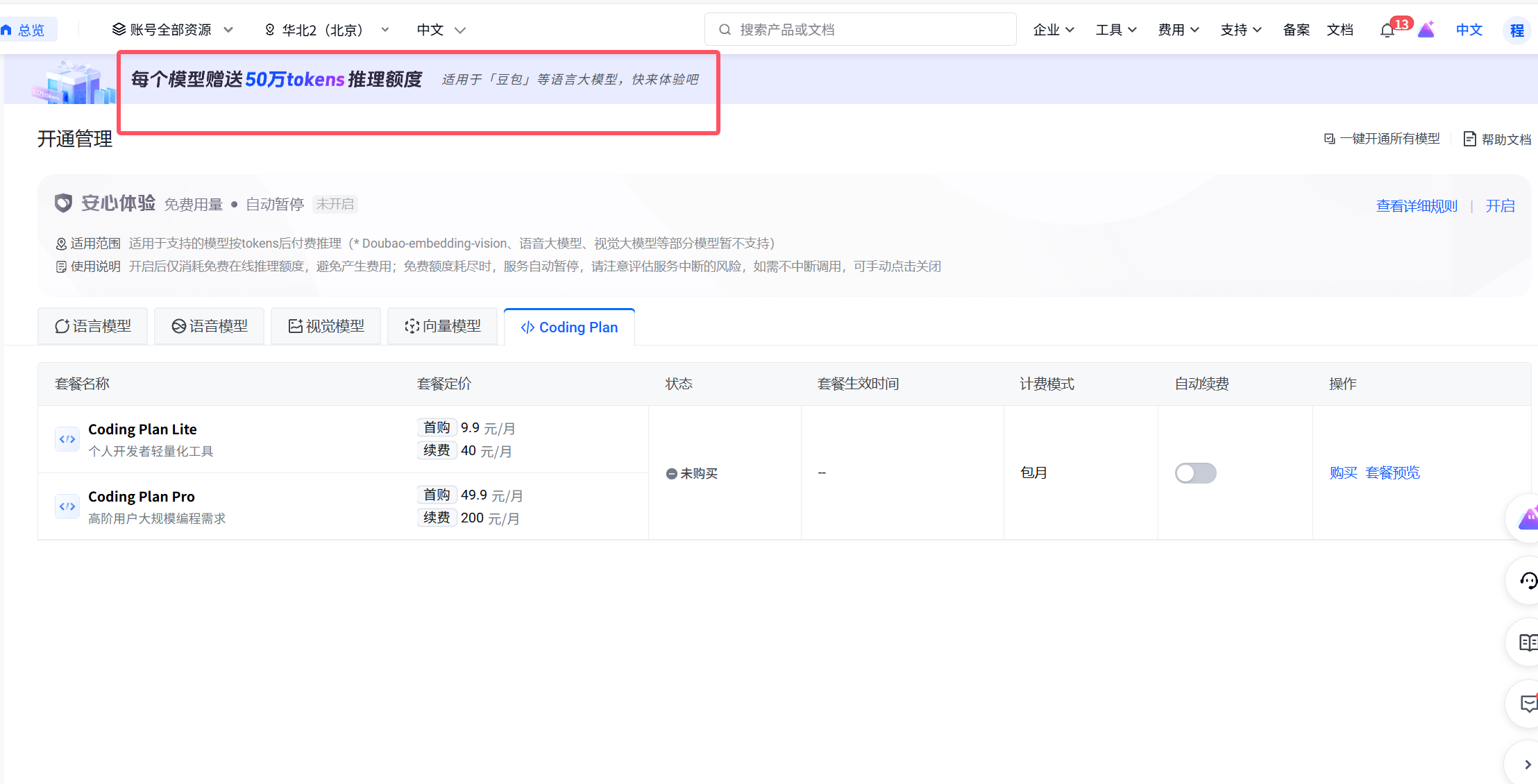Viewport: 1538px width, 784px height.
Task: Click the user avatar icon in header
Action: click(1516, 31)
